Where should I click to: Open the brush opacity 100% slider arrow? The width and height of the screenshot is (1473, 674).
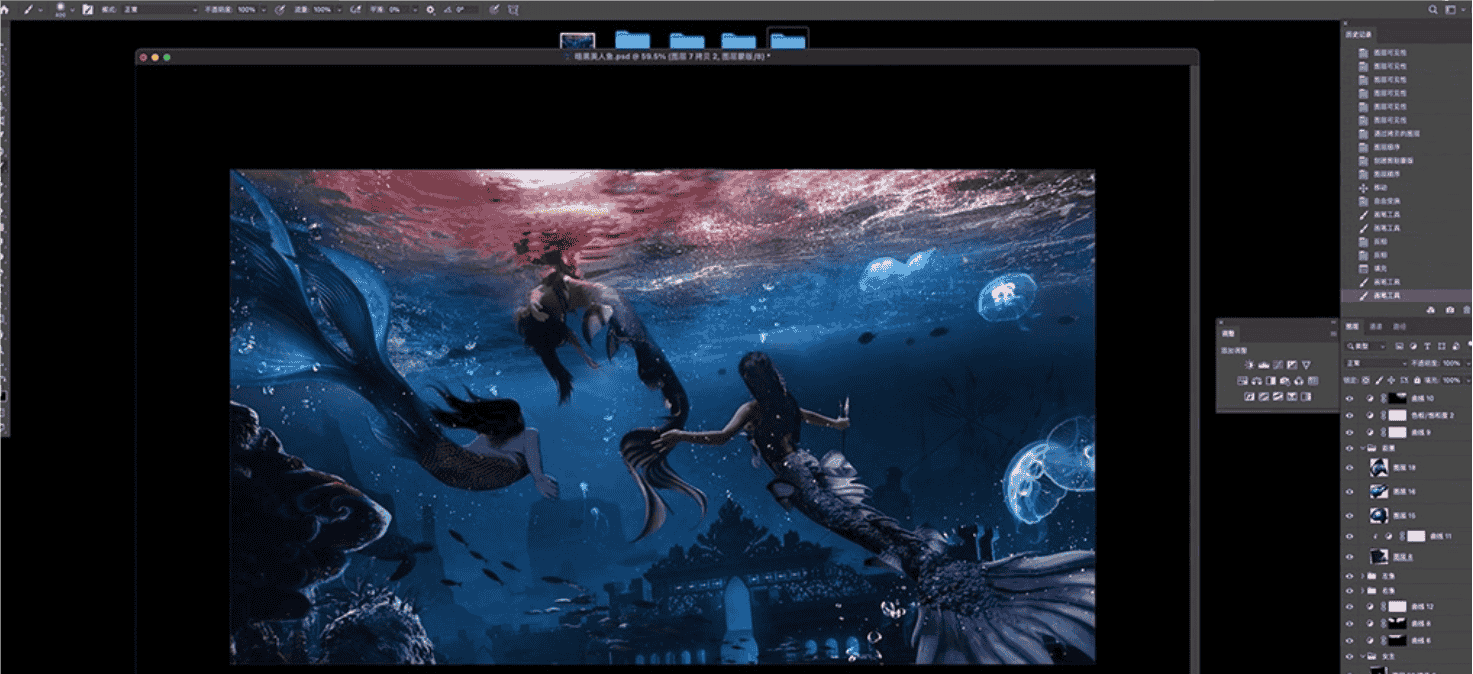pyautogui.click(x=262, y=9)
